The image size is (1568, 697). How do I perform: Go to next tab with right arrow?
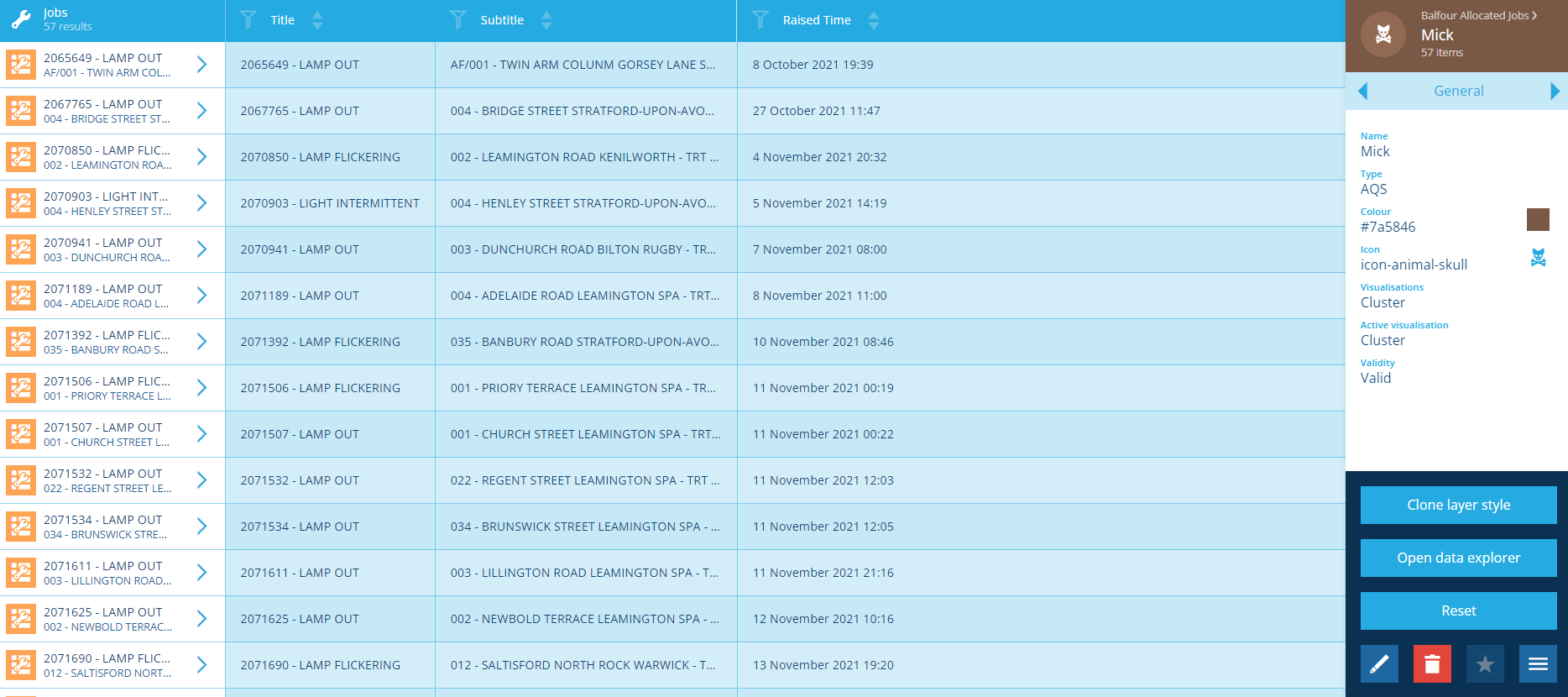1555,91
